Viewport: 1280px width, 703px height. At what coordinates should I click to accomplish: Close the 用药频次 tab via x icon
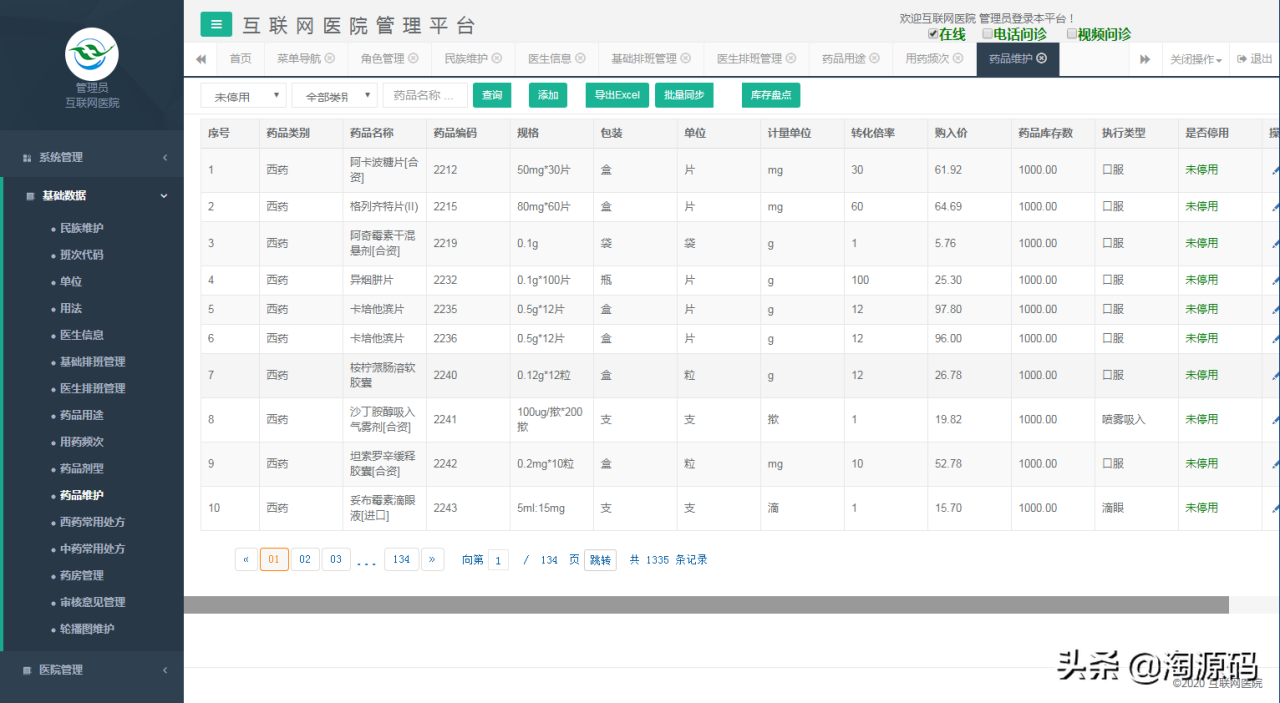[958, 59]
